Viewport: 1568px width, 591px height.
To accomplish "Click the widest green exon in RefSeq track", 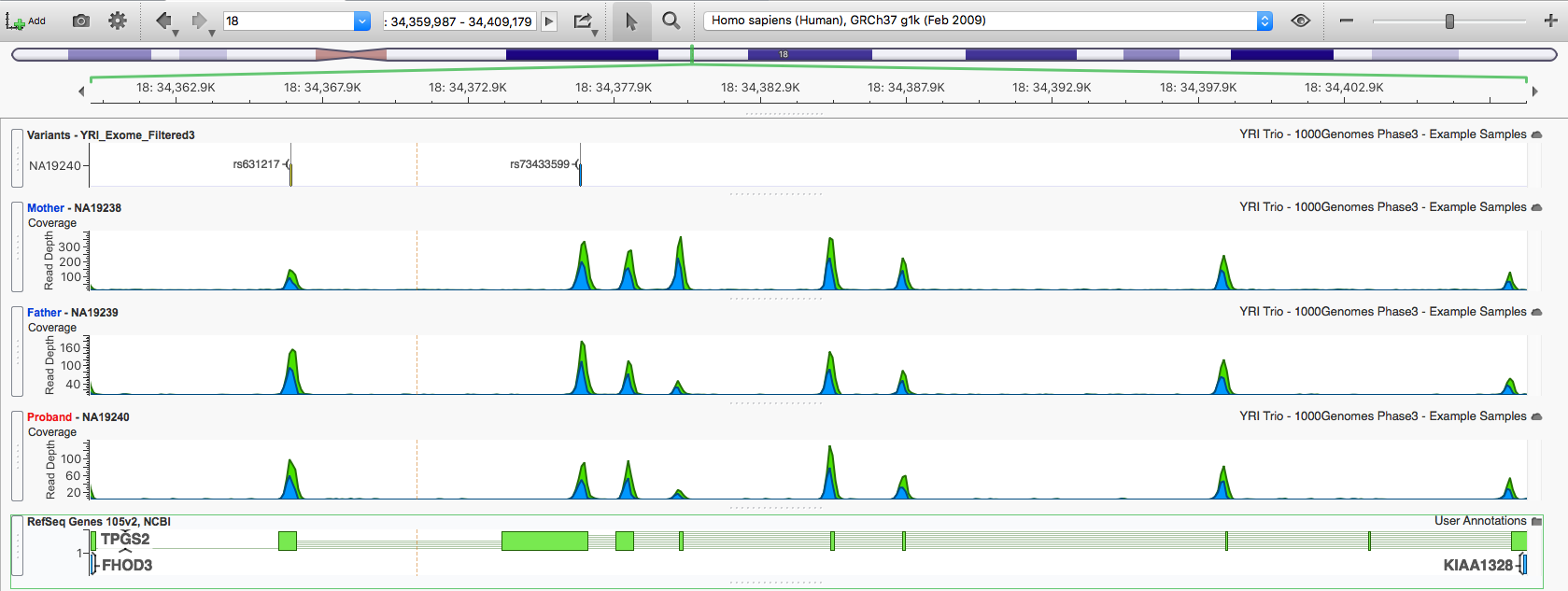I will [x=544, y=541].
